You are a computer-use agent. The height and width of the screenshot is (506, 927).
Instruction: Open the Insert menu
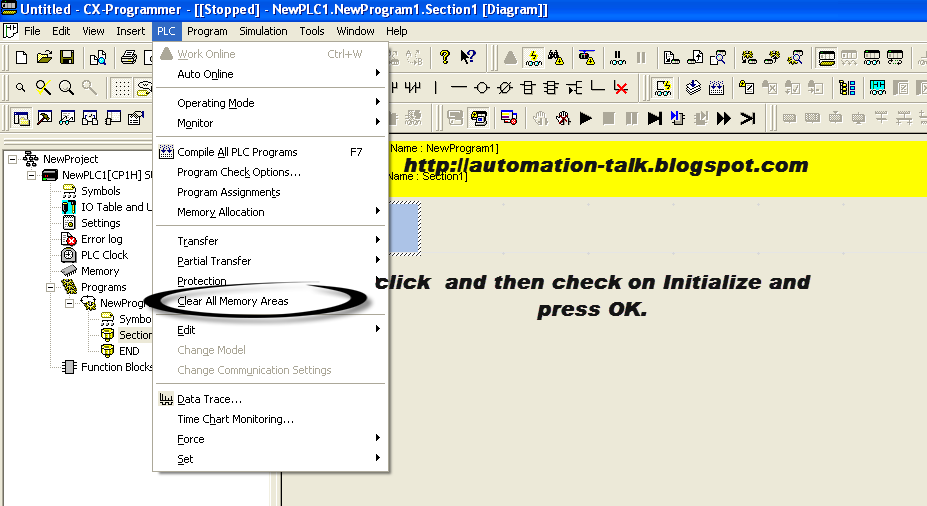(131, 31)
